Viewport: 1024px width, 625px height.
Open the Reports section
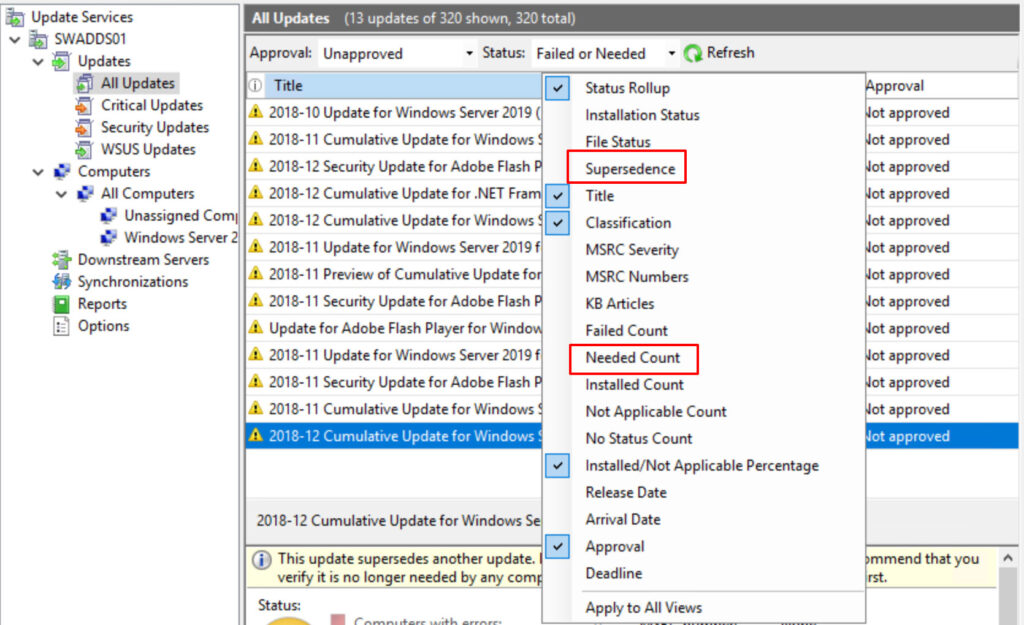tap(100, 303)
